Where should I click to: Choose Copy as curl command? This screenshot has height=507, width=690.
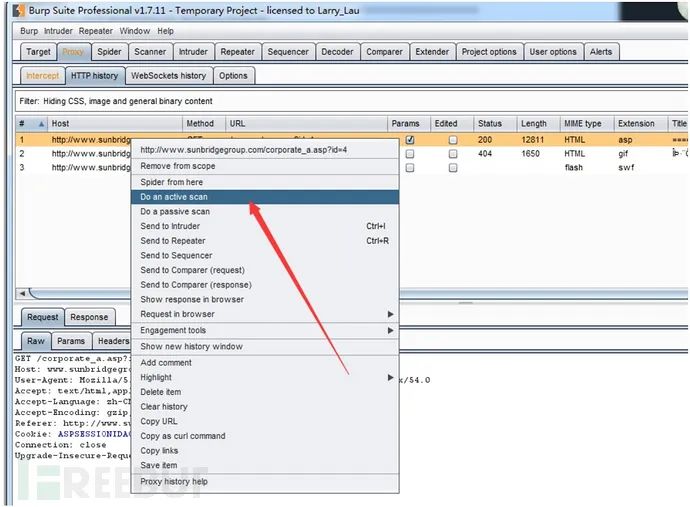(265, 436)
